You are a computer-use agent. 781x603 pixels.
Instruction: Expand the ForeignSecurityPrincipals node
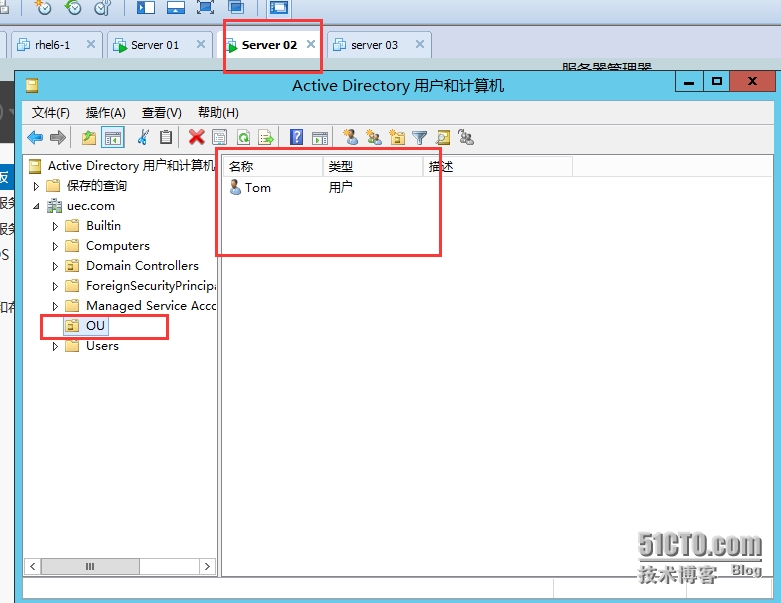(55, 286)
